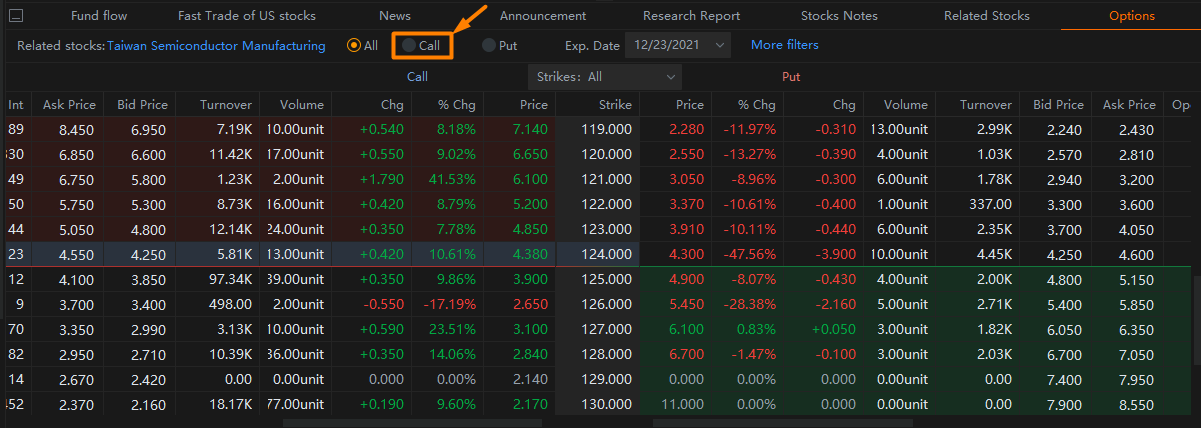Select the 124.000 strike row
Viewport: 1201px width, 428px height.
[600, 255]
